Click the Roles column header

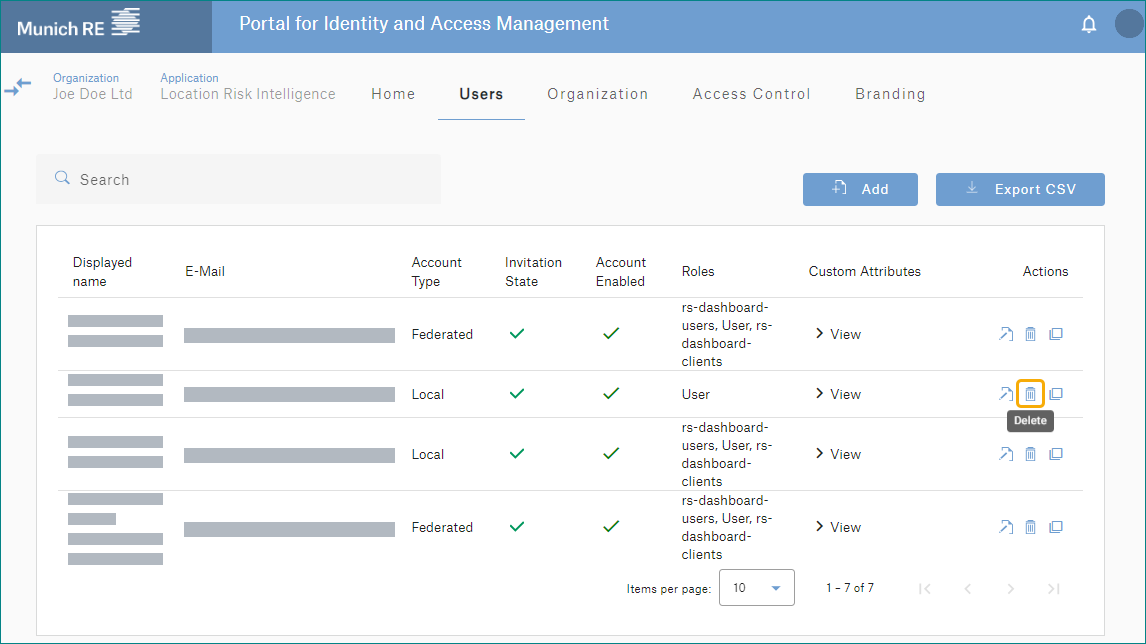point(698,271)
